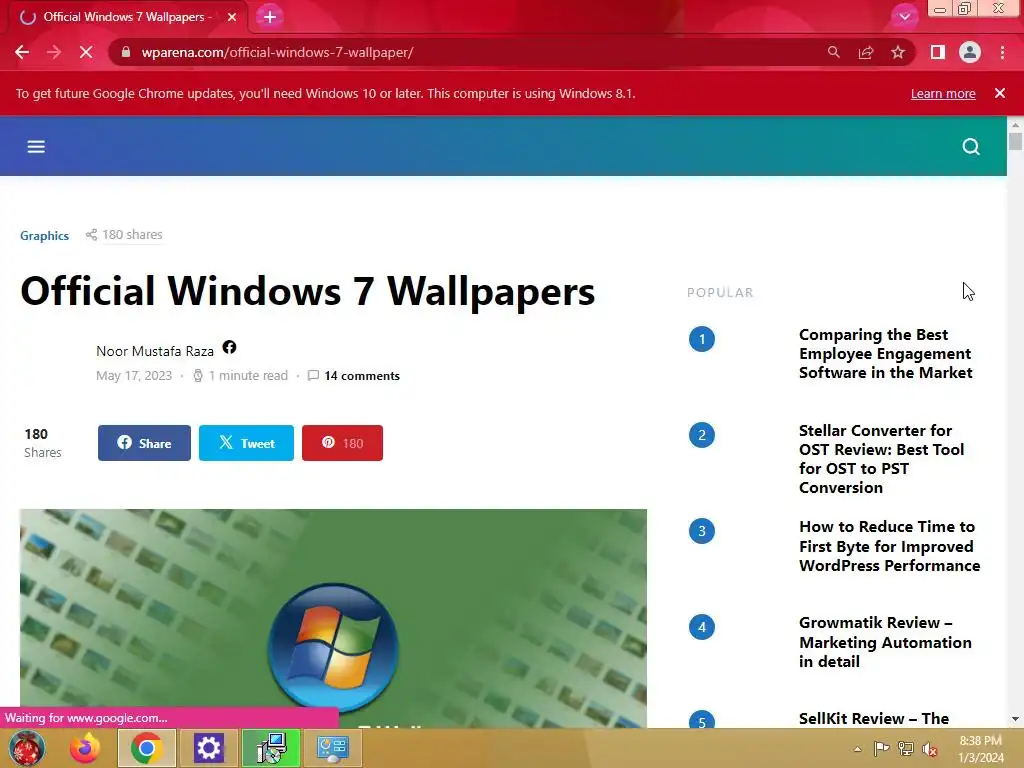Viewport: 1024px width, 768px height.
Task: Go back to the previous page
Action: pos(22,52)
